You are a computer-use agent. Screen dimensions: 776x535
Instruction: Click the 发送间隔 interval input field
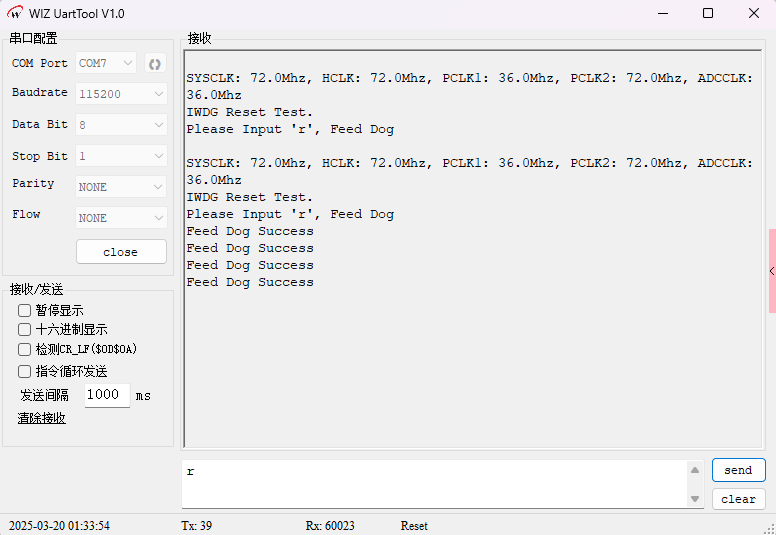(106, 395)
